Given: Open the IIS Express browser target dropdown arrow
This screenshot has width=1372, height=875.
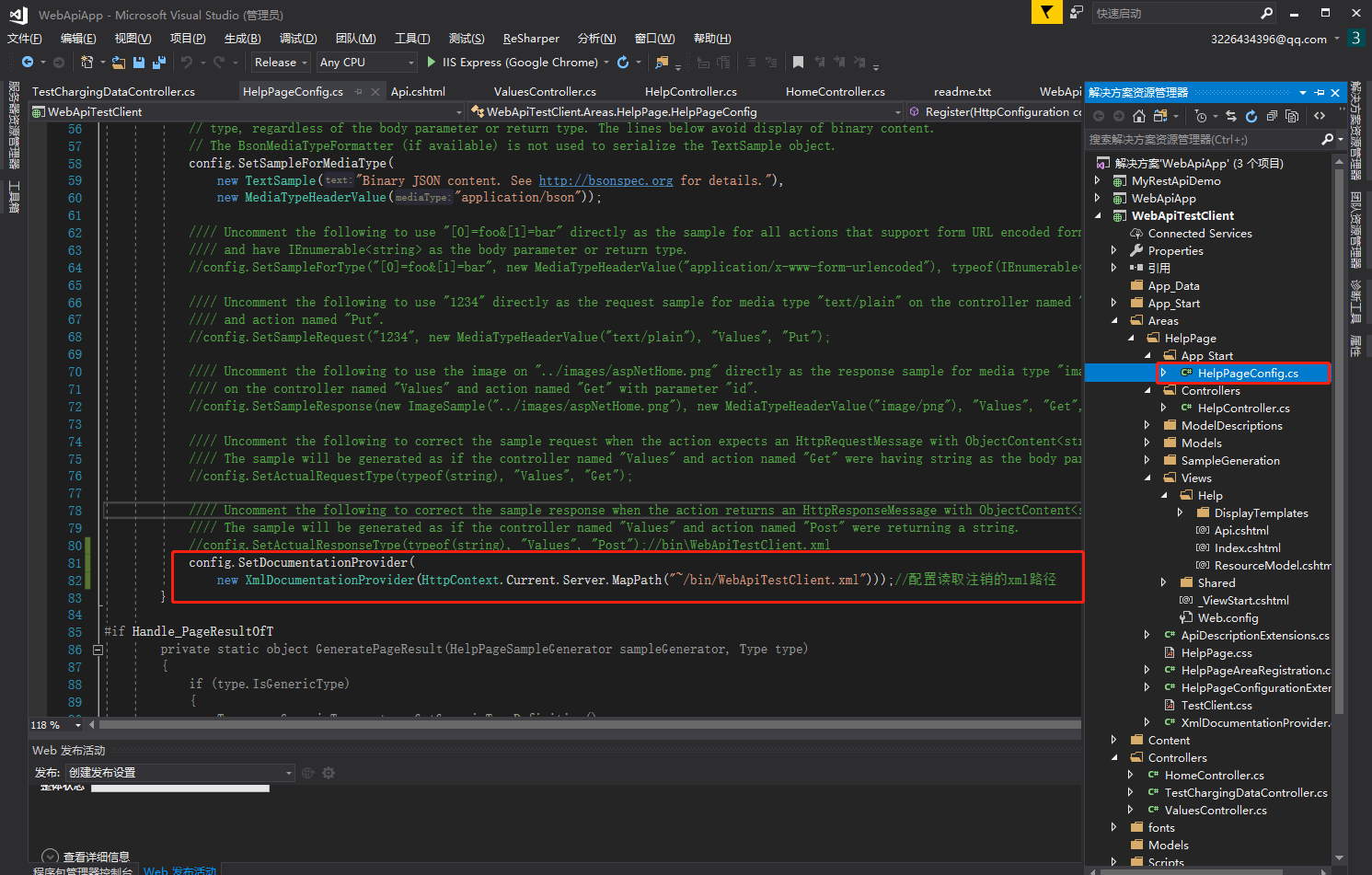Looking at the screenshot, I should pyautogui.click(x=606, y=63).
